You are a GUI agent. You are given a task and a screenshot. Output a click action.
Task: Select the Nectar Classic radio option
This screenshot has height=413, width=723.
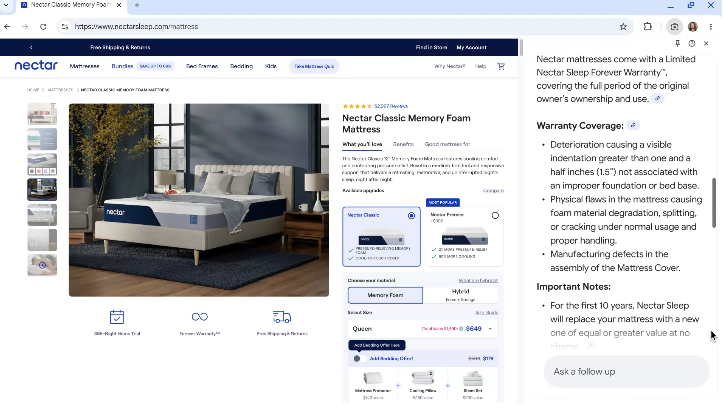tap(411, 215)
